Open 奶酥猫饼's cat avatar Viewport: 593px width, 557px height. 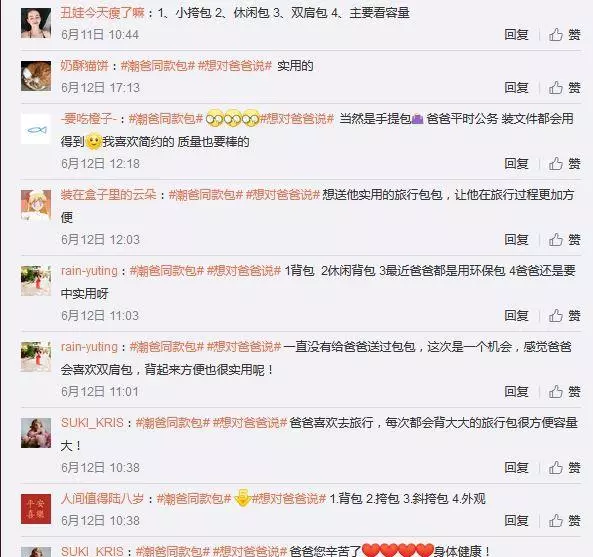pyautogui.click(x=36, y=76)
